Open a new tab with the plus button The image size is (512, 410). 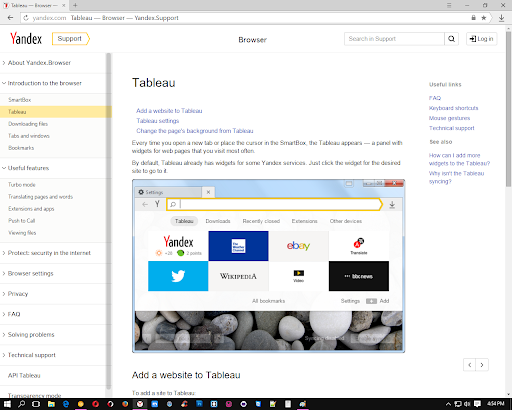pos(75,5)
